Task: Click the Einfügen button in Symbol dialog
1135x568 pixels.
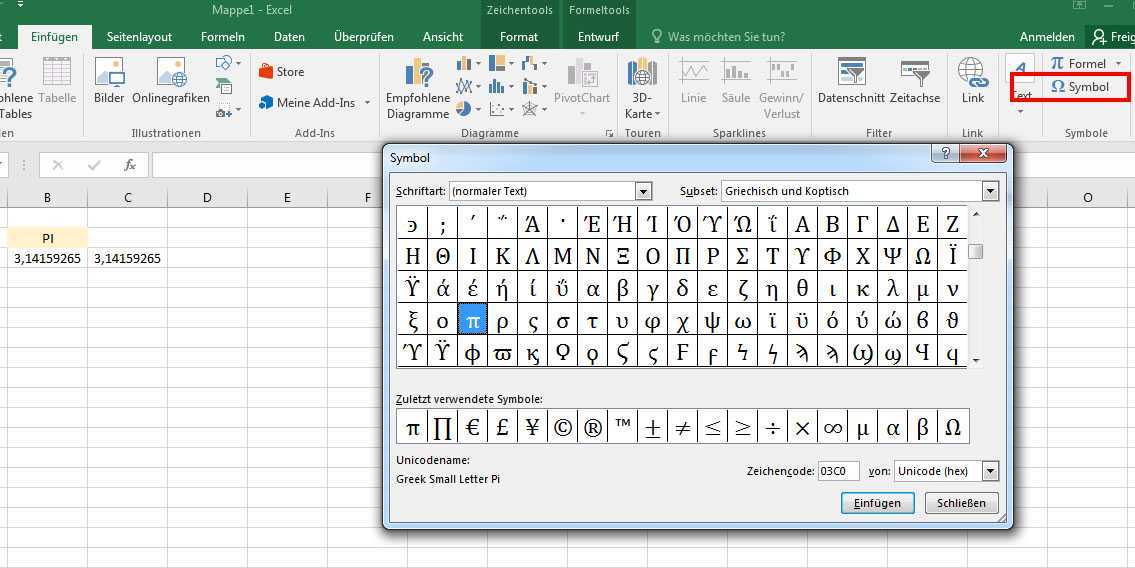Action: [877, 504]
